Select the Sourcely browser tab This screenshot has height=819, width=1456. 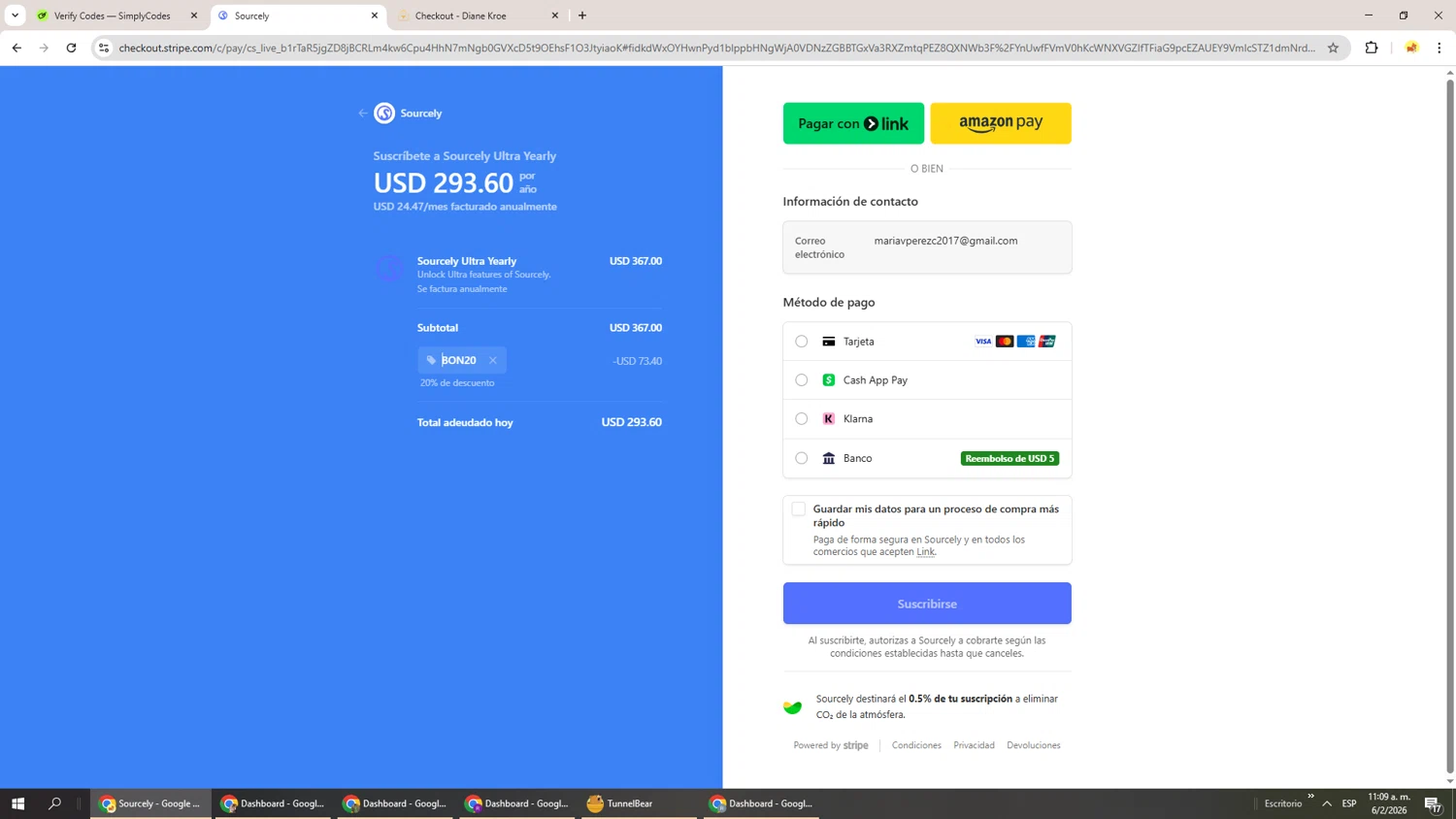296,16
